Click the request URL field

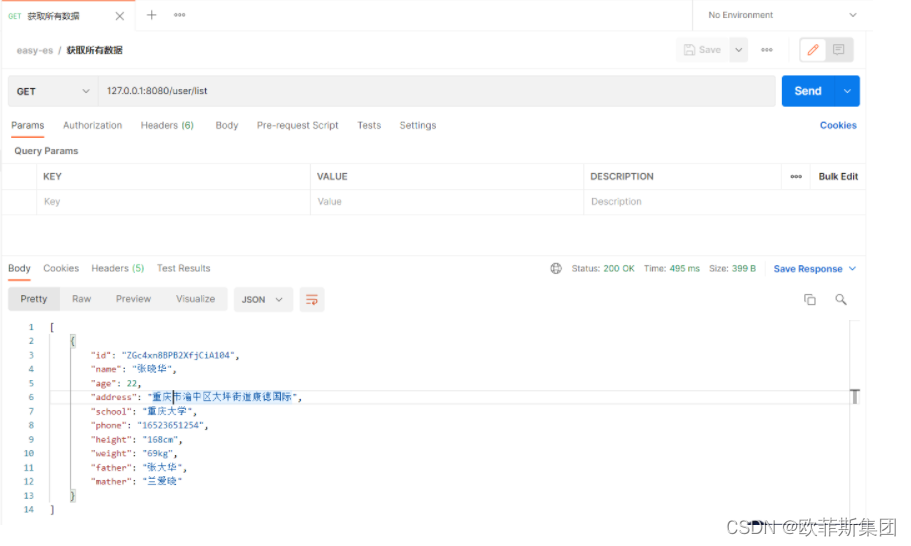coord(436,91)
